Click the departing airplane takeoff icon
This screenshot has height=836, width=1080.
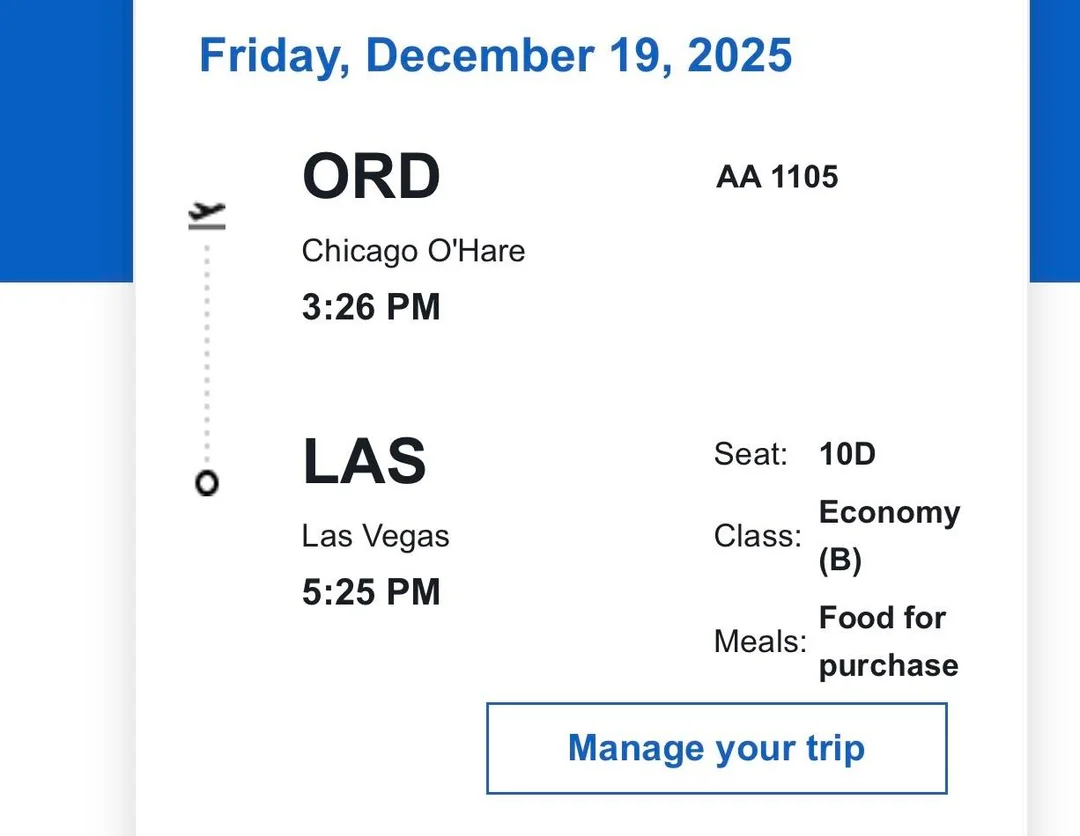coord(207,215)
